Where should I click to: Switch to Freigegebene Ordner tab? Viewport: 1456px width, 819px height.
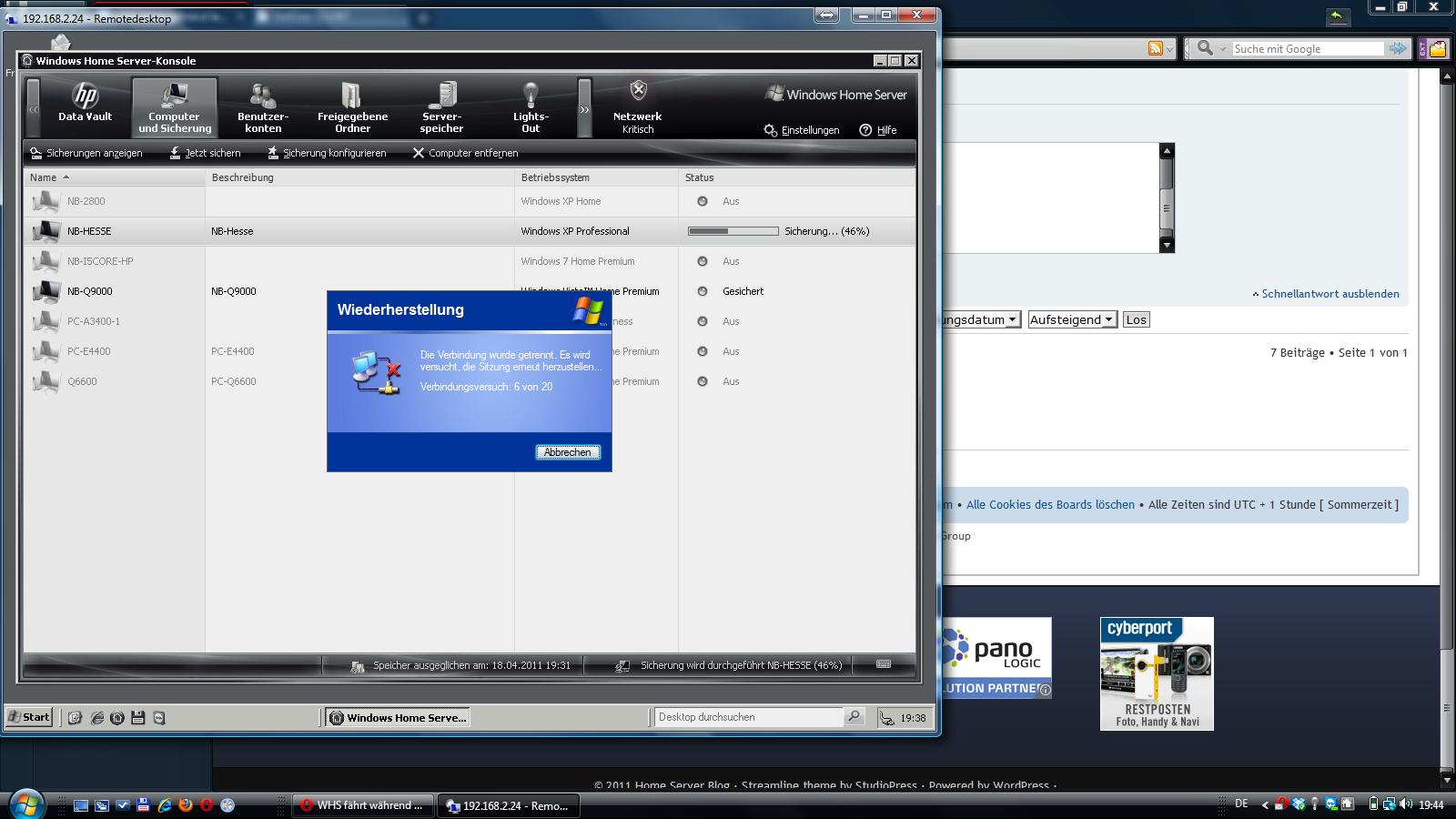[x=352, y=106]
